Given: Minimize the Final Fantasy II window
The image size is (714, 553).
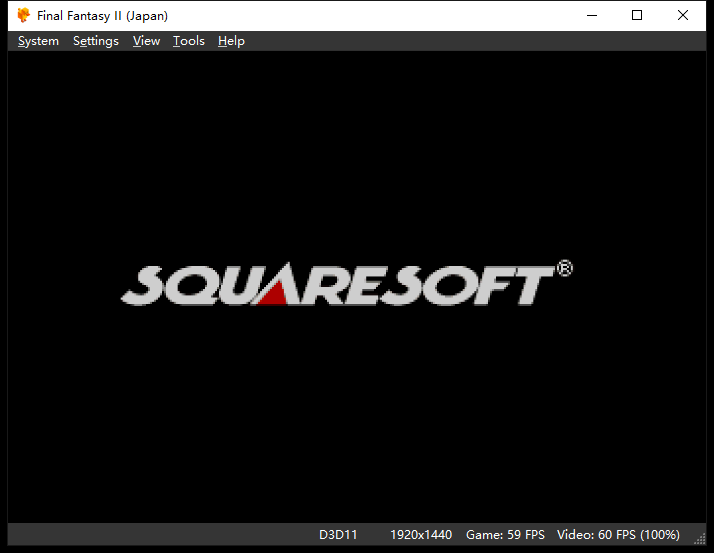Looking at the screenshot, I should (592, 15).
